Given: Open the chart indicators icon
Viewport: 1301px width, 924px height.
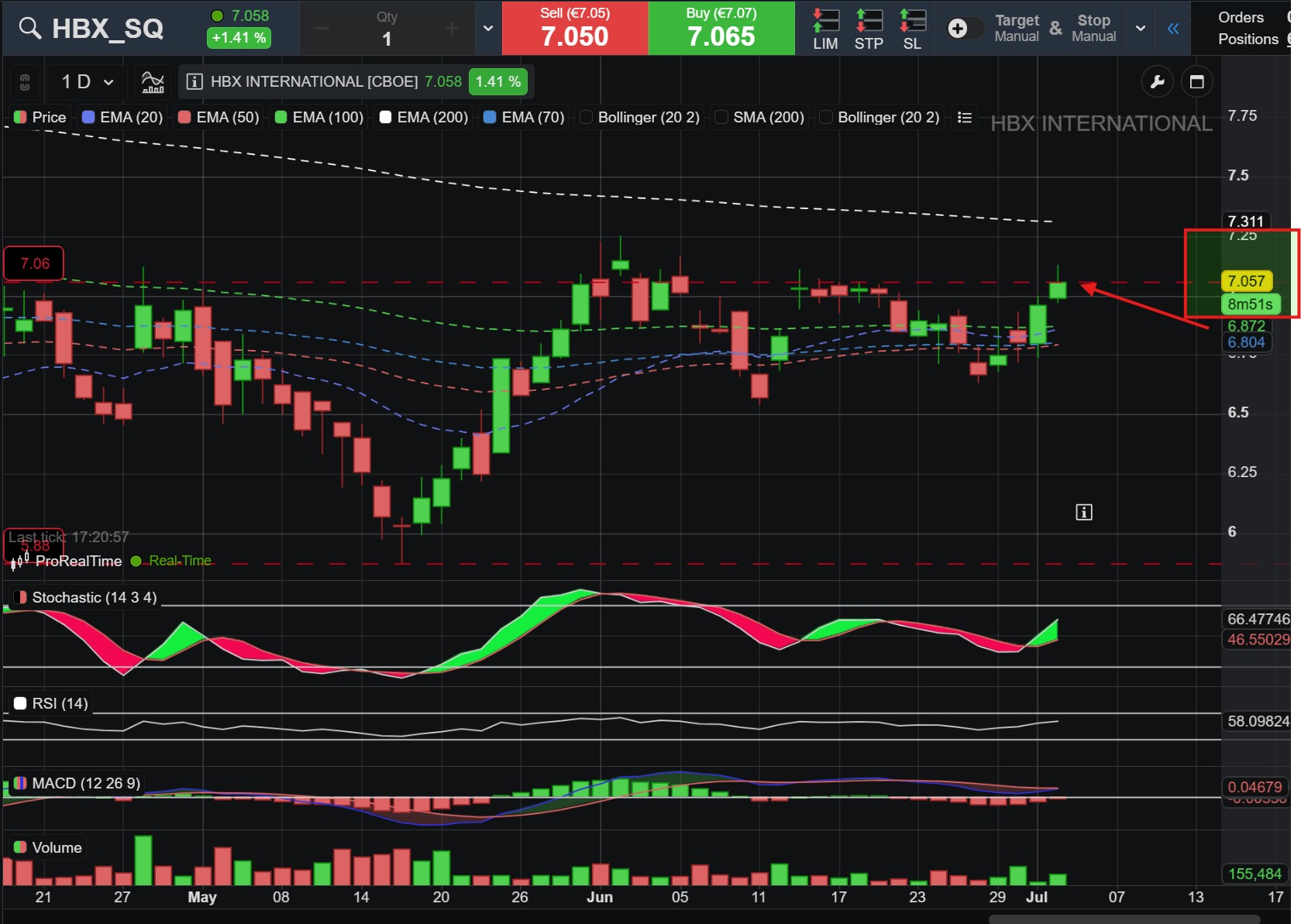Looking at the screenshot, I should pos(153,81).
